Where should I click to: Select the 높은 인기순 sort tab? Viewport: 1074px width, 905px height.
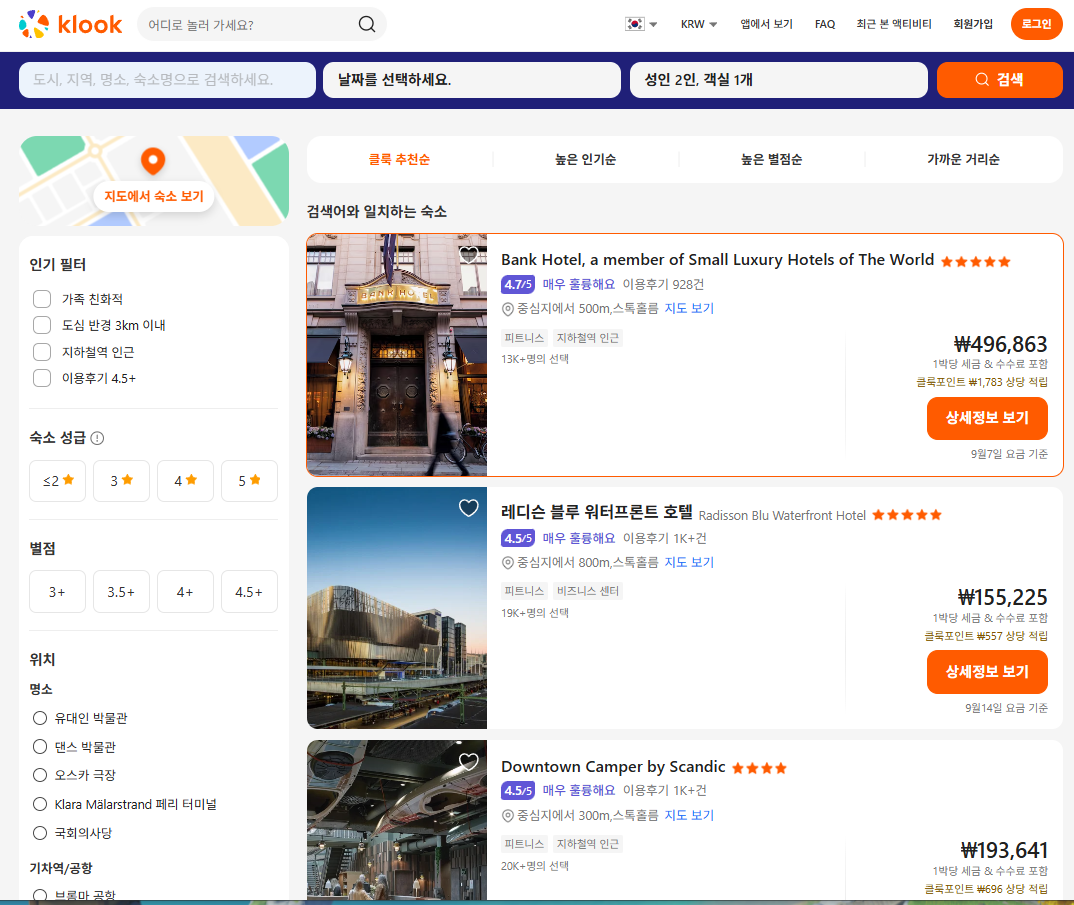click(x=586, y=160)
